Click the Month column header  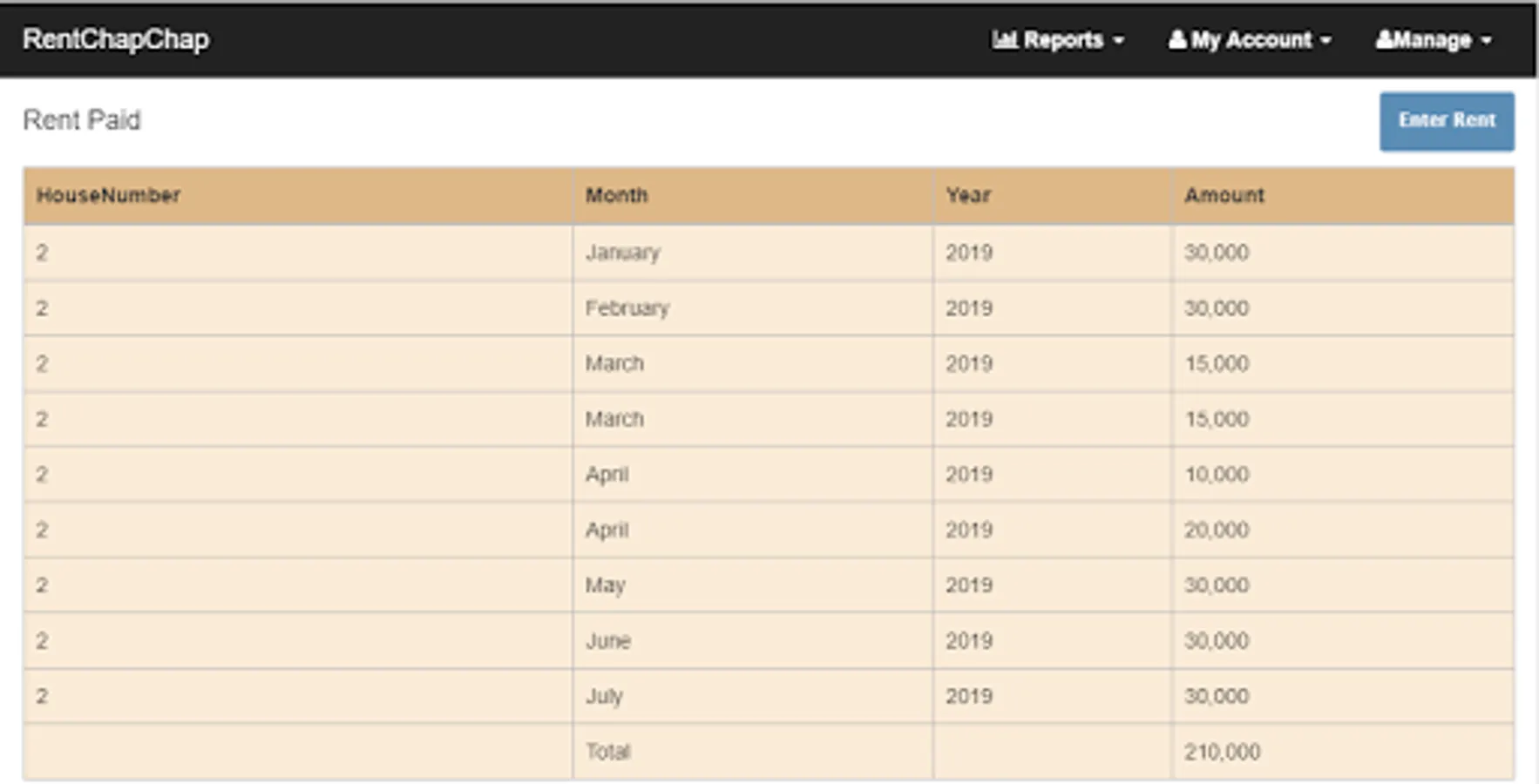(x=616, y=195)
